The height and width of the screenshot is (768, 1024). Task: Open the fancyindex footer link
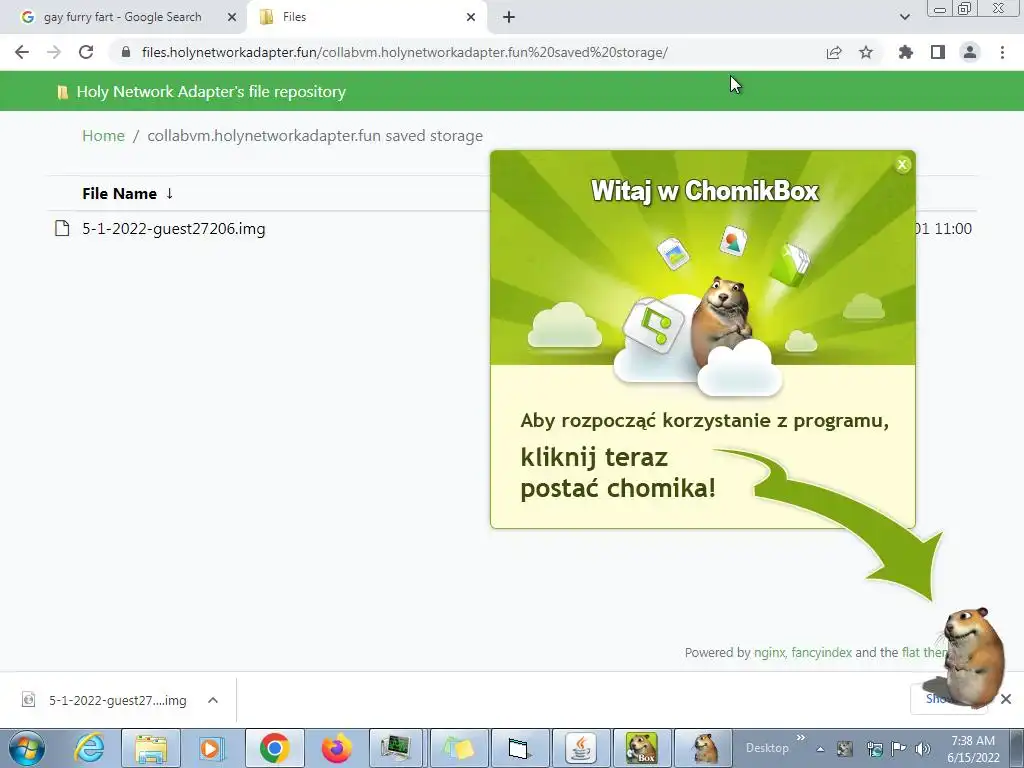[822, 652]
